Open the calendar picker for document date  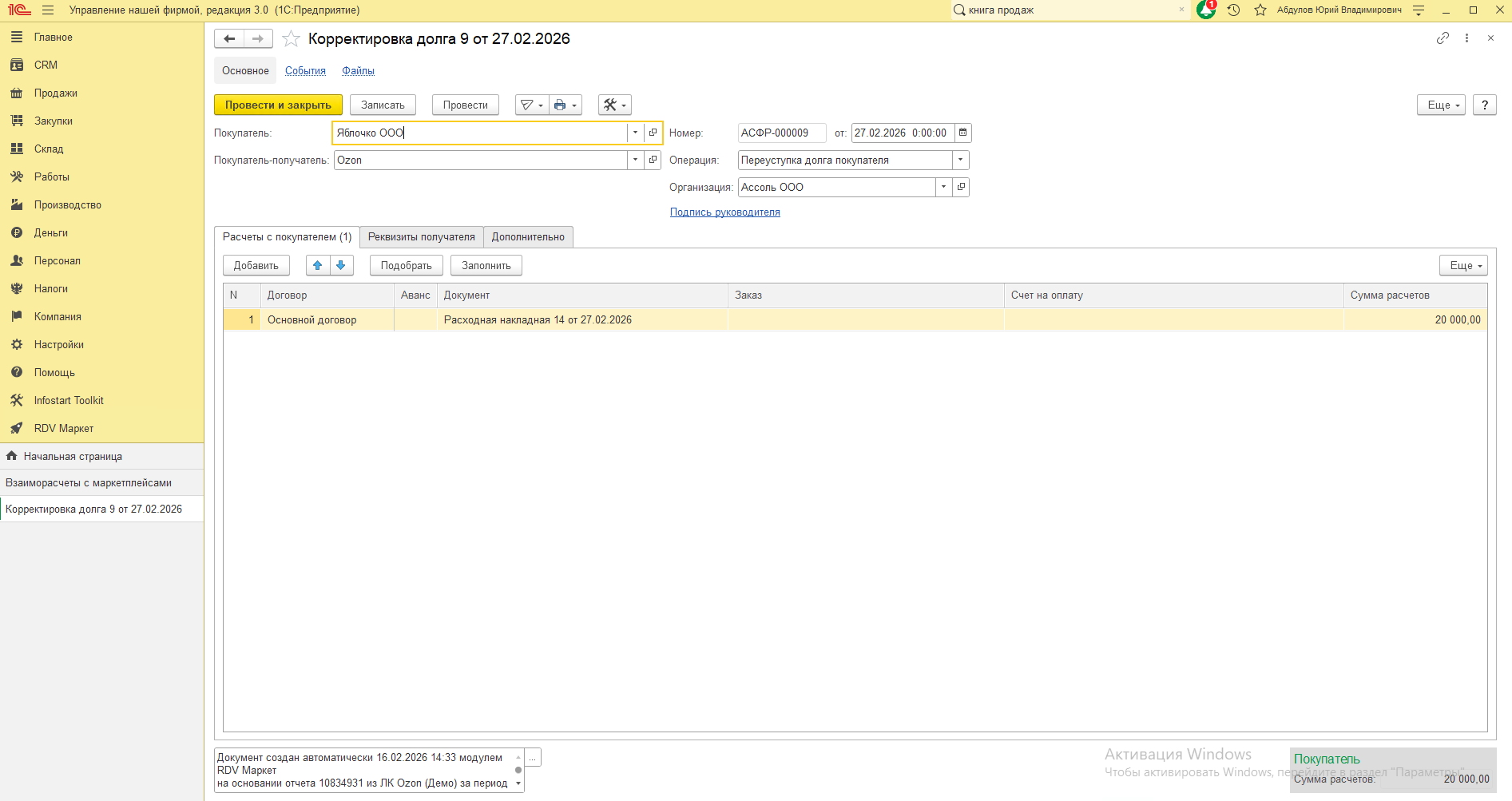962,133
